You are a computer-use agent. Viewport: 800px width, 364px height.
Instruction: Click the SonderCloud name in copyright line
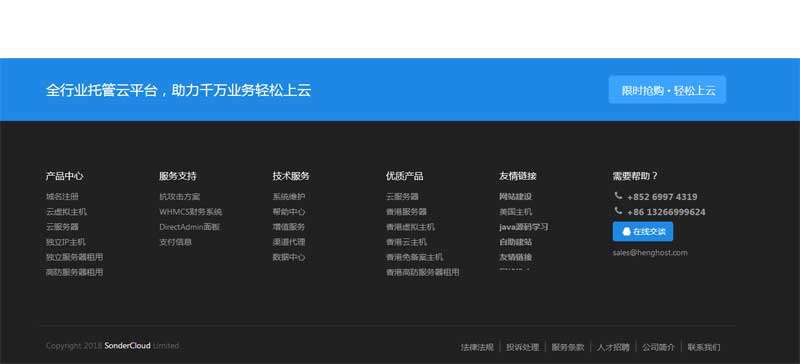[x=128, y=346]
